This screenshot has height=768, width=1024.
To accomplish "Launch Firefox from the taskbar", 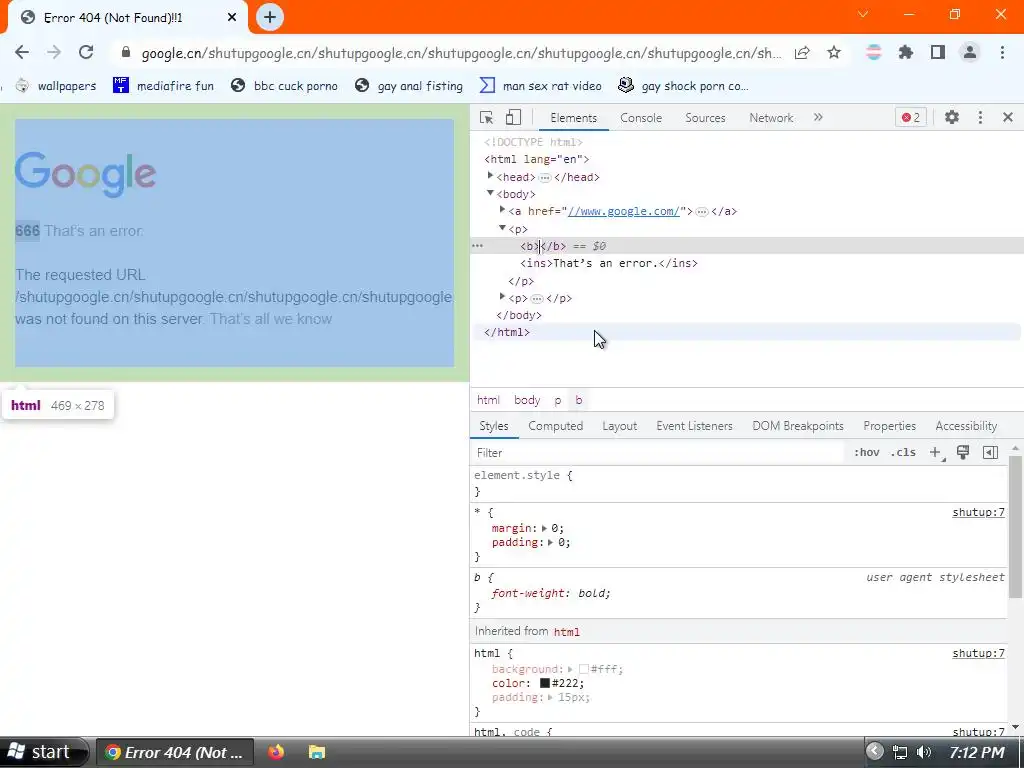I will tap(276, 752).
